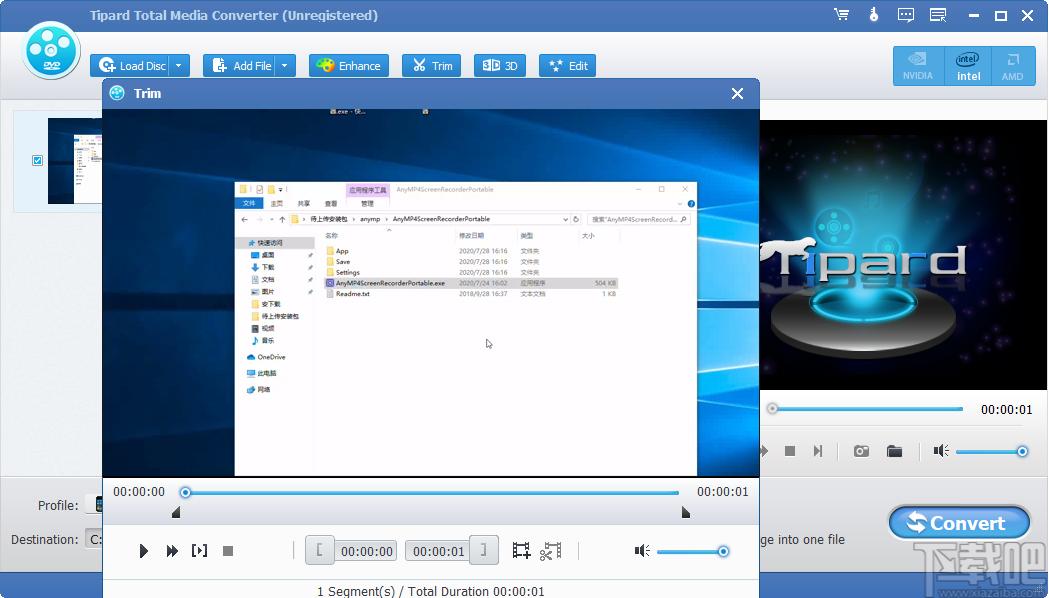Select the video thumbnail in file list
Screen dimensions: 1049x598
coord(75,161)
